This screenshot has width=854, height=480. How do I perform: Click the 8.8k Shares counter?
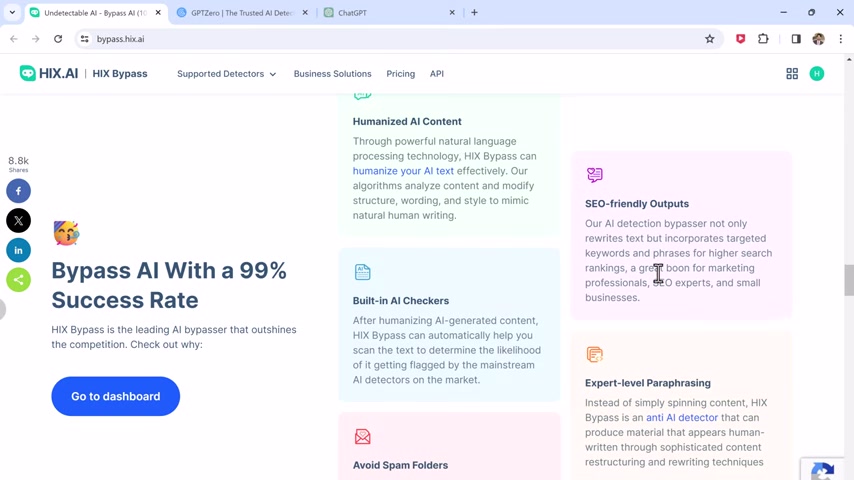click(x=19, y=164)
